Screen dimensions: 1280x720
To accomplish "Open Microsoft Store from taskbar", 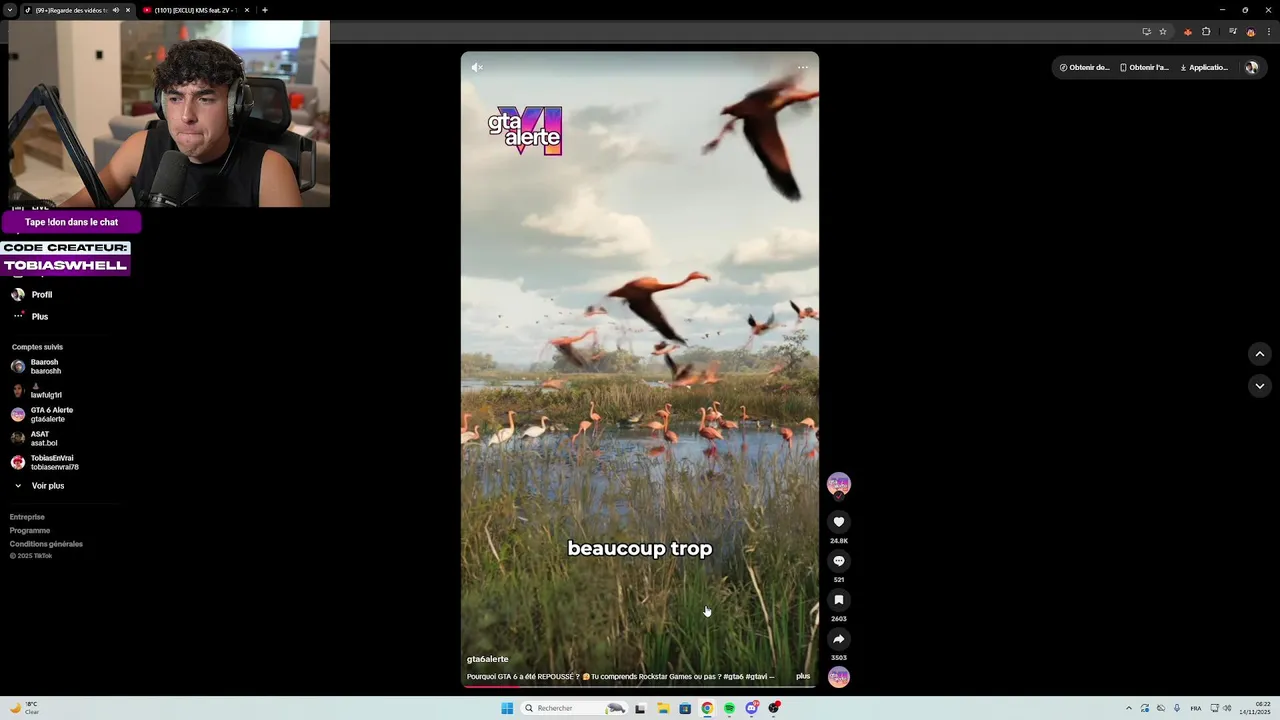I will point(685,708).
